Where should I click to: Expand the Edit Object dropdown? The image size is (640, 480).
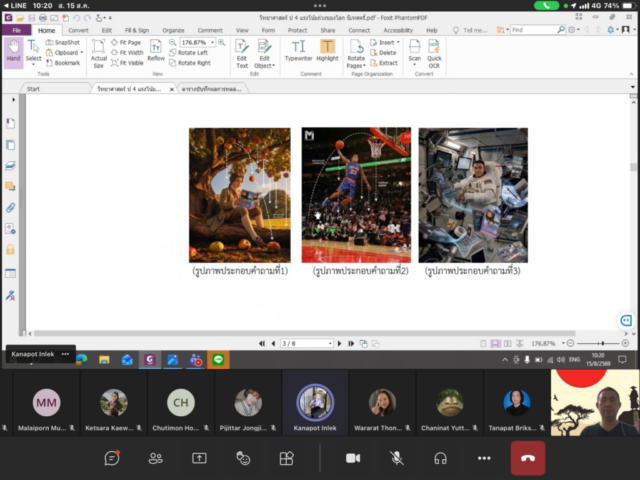pos(273,66)
